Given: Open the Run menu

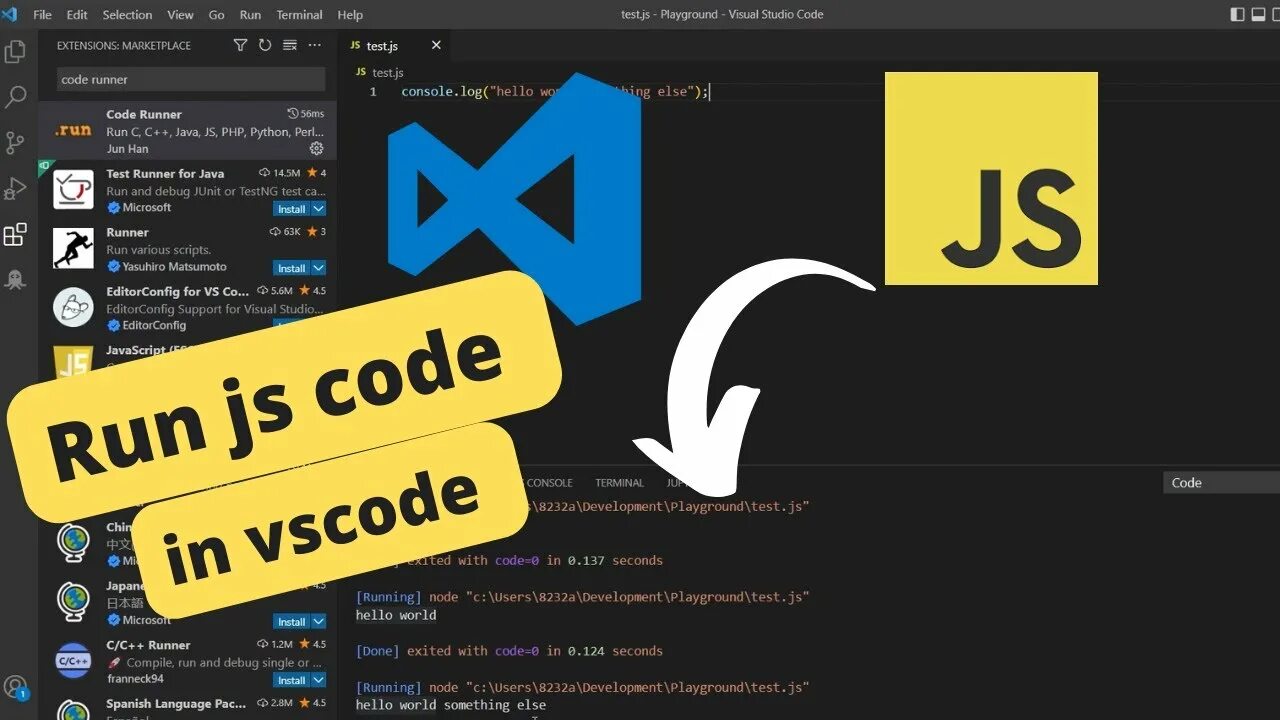Looking at the screenshot, I should click(x=251, y=15).
